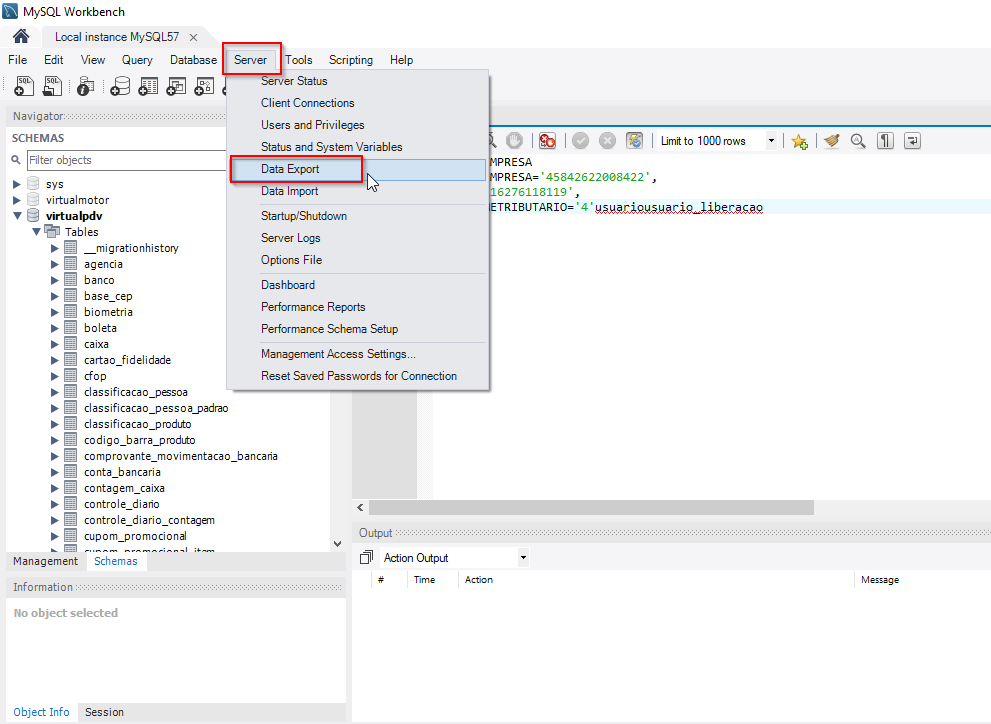This screenshot has height=724, width=991.
Task: Select the classificacao_produto table
Action: (x=137, y=424)
